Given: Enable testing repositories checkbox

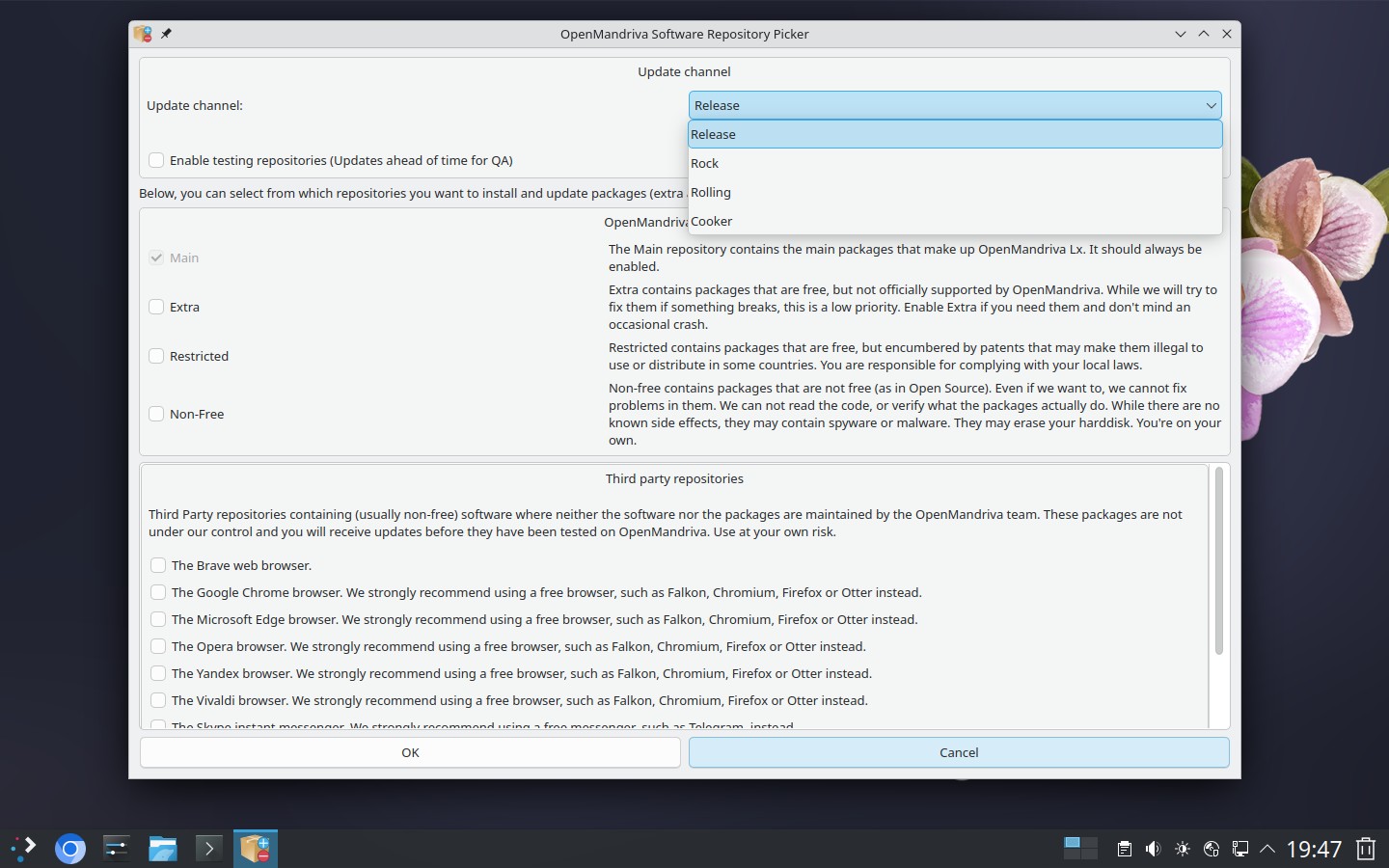Looking at the screenshot, I should pyautogui.click(x=156, y=160).
